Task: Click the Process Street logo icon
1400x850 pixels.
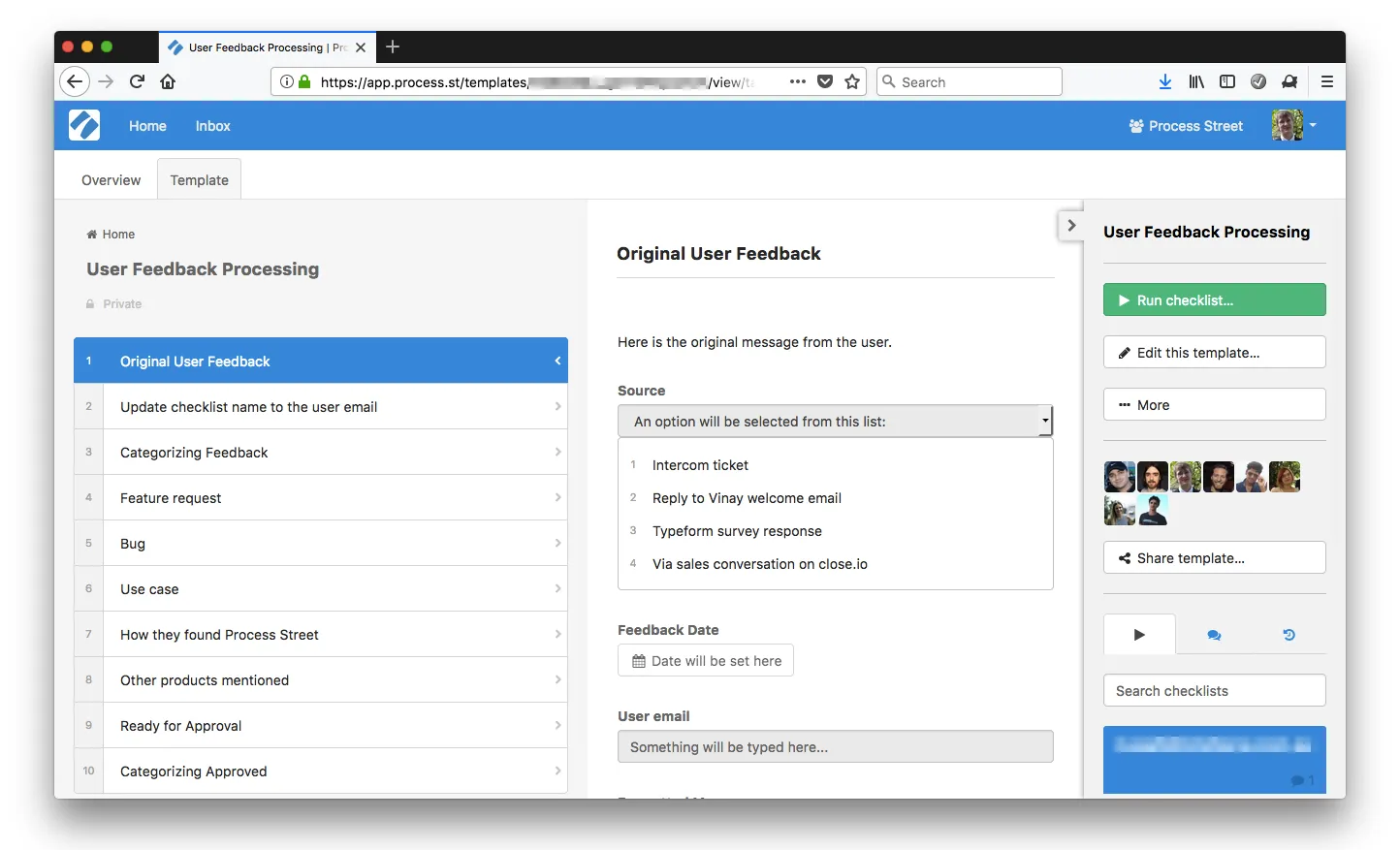Action: pos(84,125)
